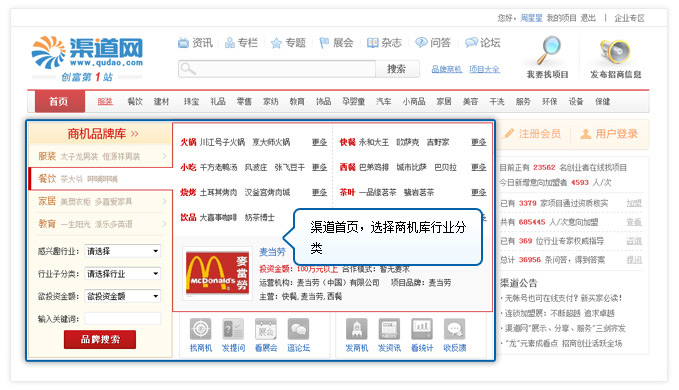Open the 发提问 question icon
This screenshot has height=390, width=679.
(x=233, y=329)
